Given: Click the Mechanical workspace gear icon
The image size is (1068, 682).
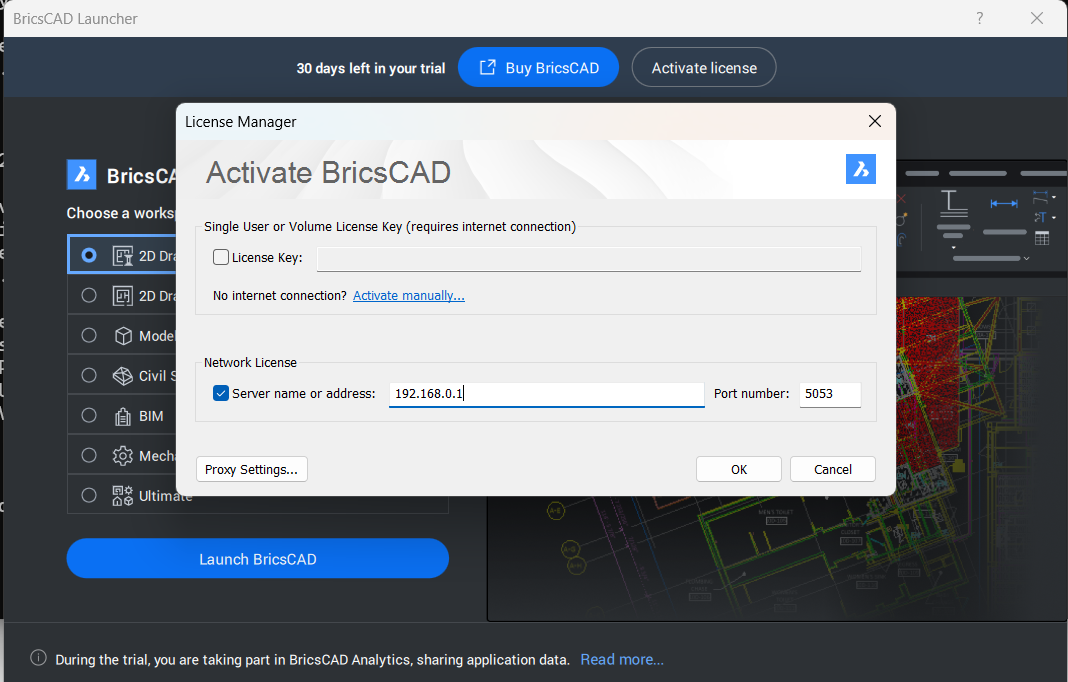Looking at the screenshot, I should pos(123,456).
